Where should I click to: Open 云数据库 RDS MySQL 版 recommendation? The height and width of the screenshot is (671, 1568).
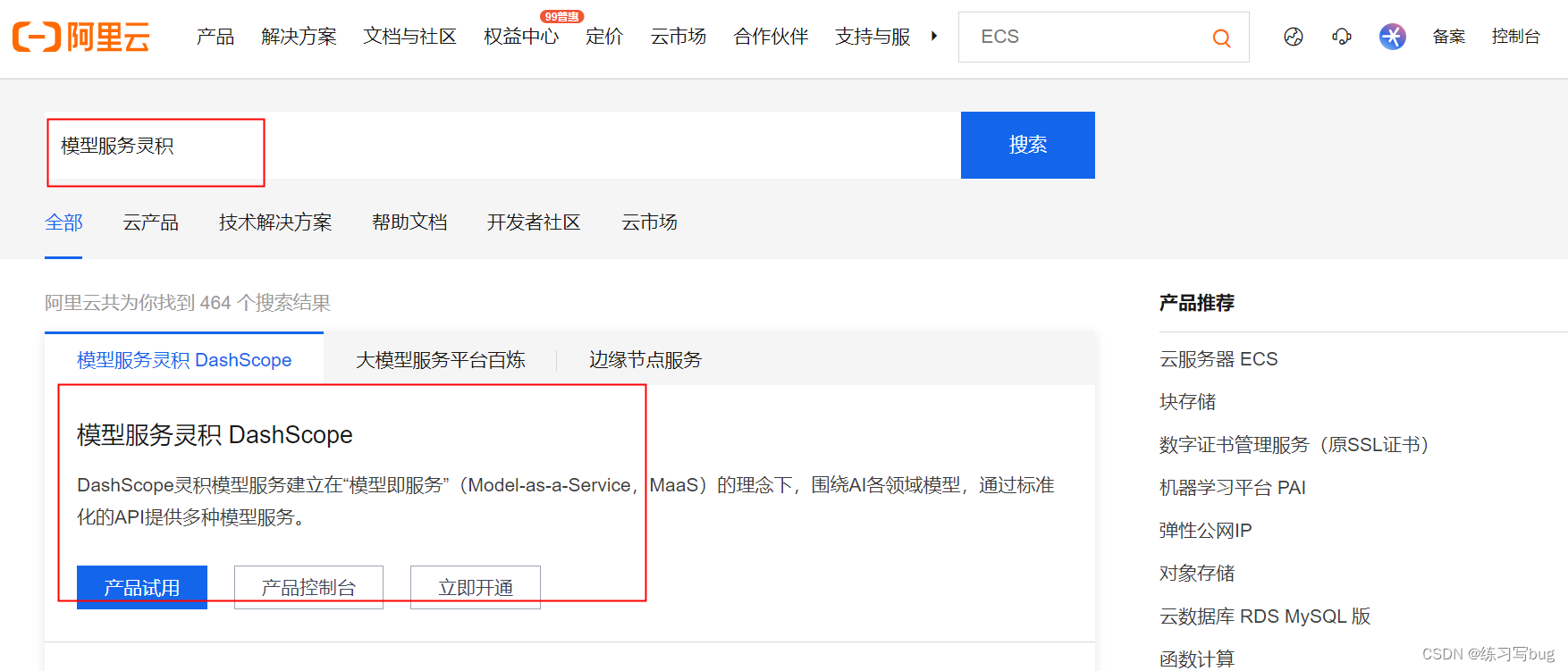(x=1265, y=616)
